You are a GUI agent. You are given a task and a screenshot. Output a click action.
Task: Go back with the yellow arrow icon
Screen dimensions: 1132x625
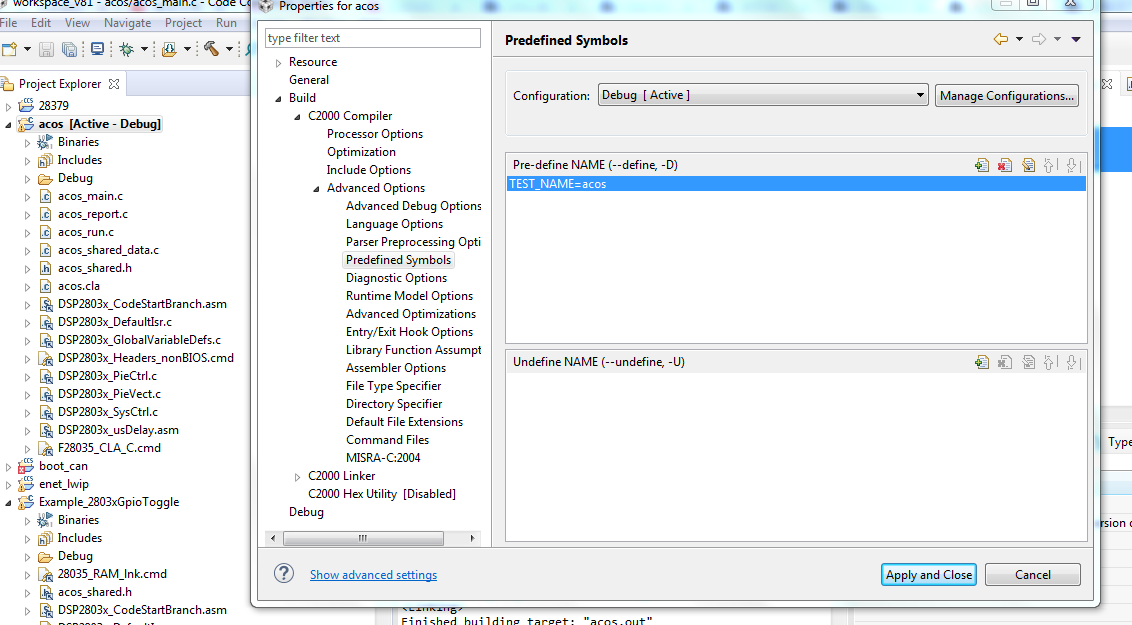(1001, 39)
